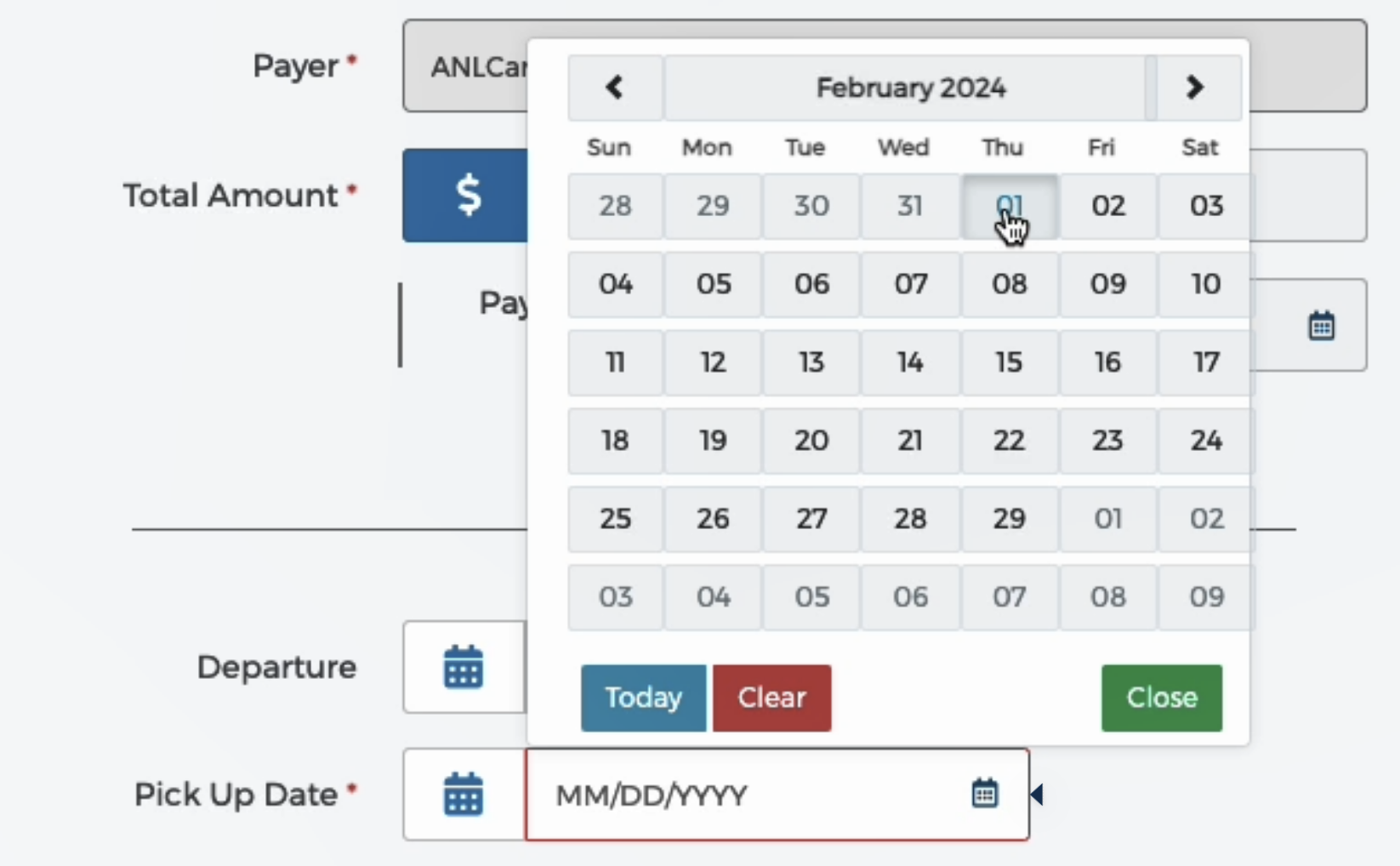
Task: Click the Pick Up Date blue calendar icon
Action: tap(464, 794)
